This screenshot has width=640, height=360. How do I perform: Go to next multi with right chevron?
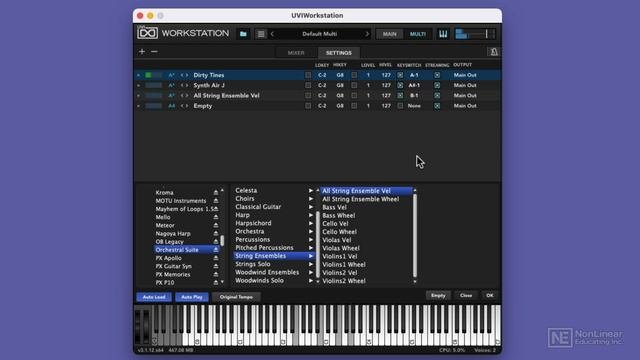[x=367, y=34]
